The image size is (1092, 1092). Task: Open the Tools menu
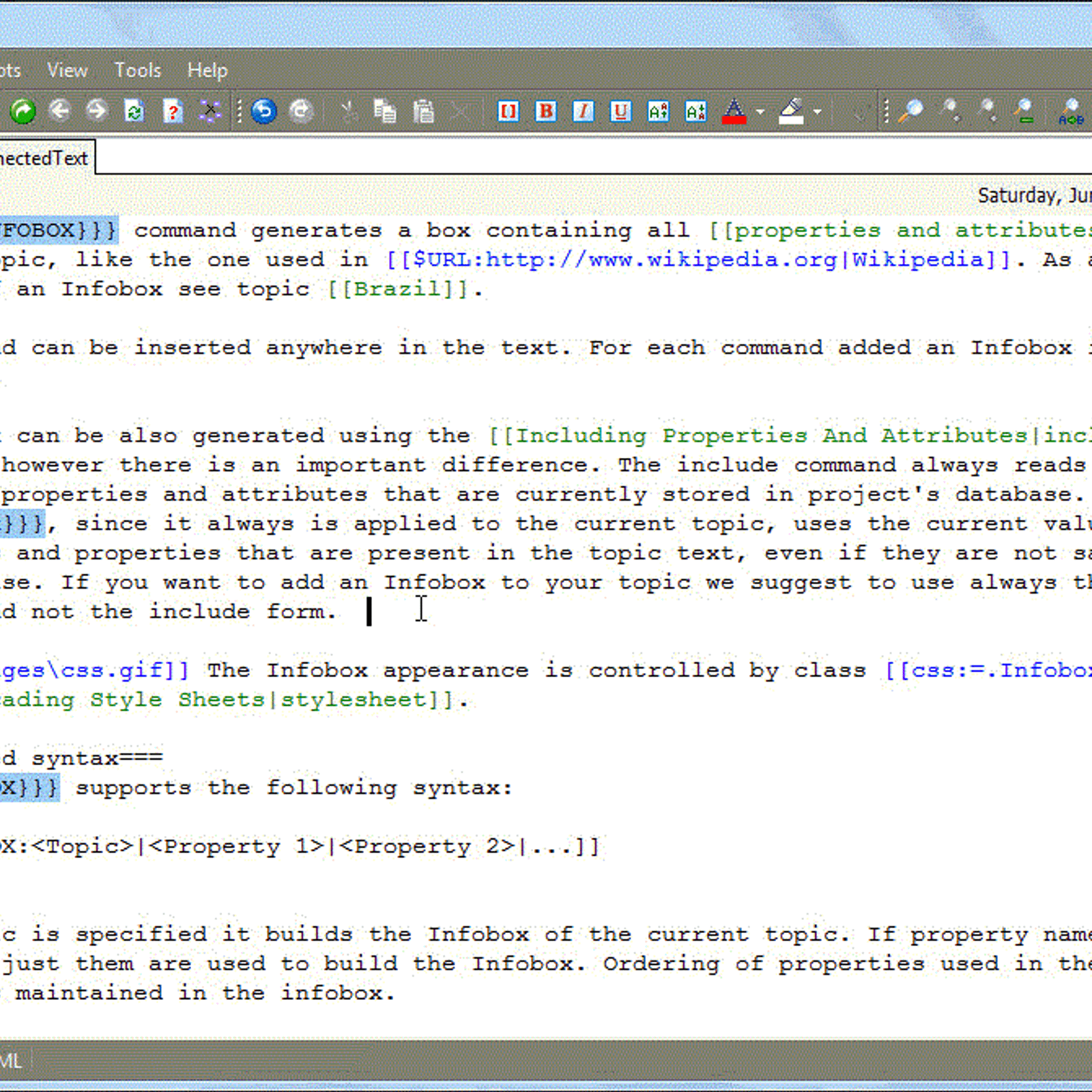click(x=137, y=70)
